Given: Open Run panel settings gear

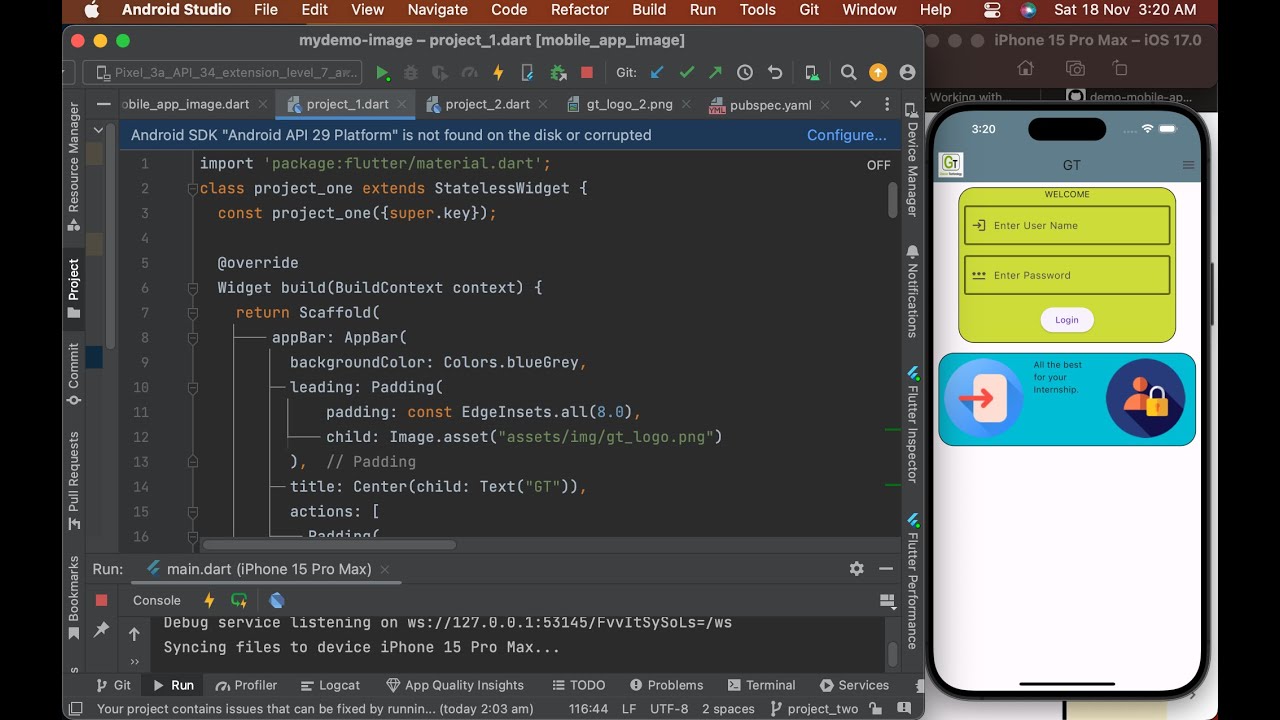Looking at the screenshot, I should pos(856,568).
